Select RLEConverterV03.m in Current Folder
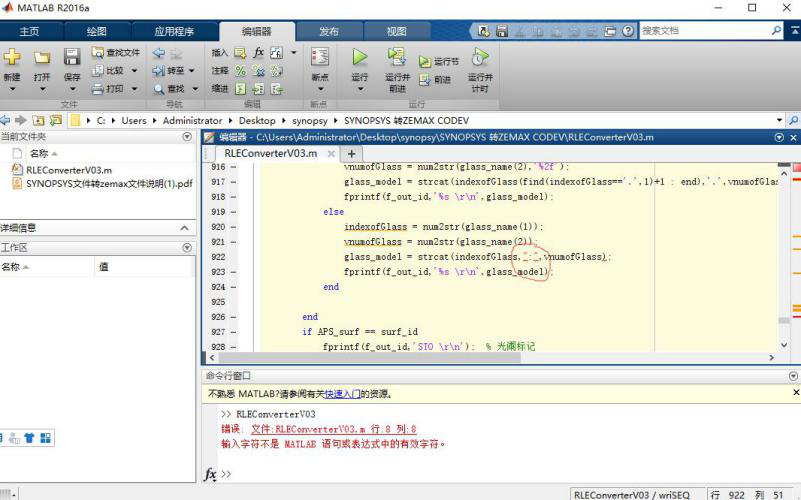 69,170
